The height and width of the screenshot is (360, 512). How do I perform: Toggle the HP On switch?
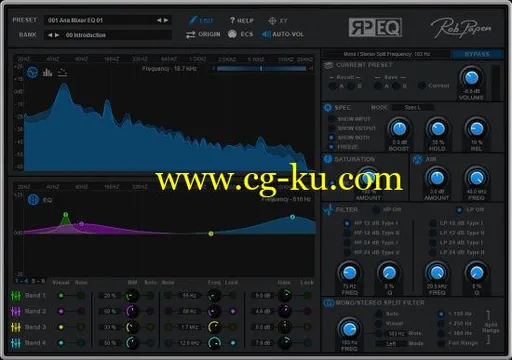(x=376, y=210)
